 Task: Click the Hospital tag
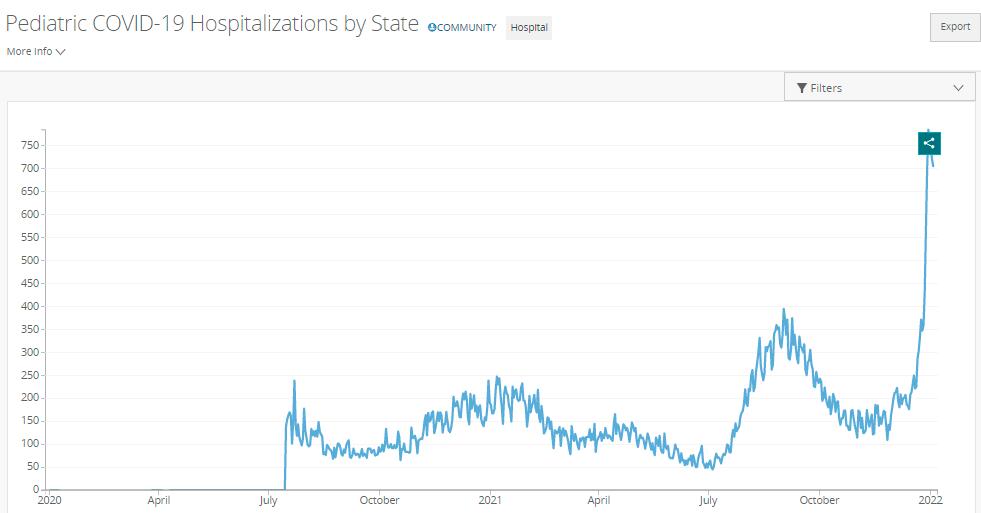pyautogui.click(x=529, y=28)
